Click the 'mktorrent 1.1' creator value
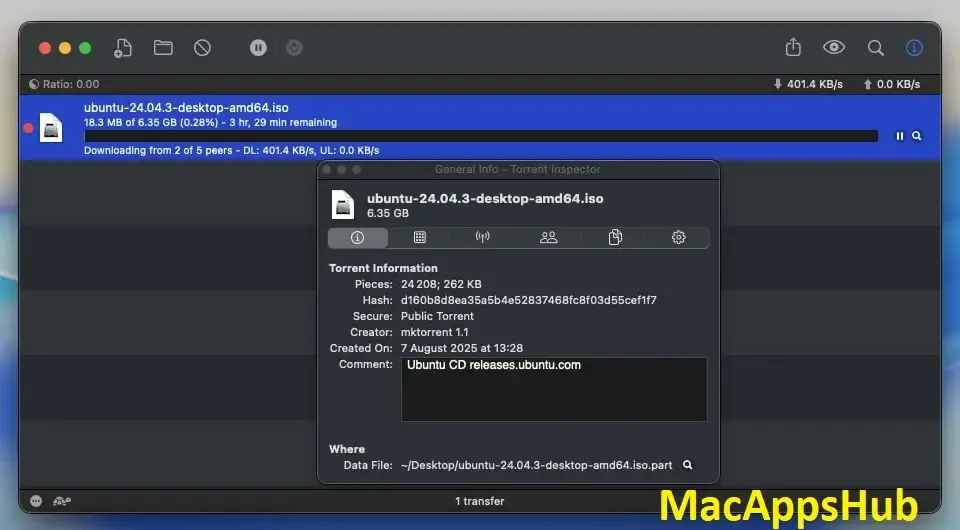960x530 pixels. coord(434,332)
